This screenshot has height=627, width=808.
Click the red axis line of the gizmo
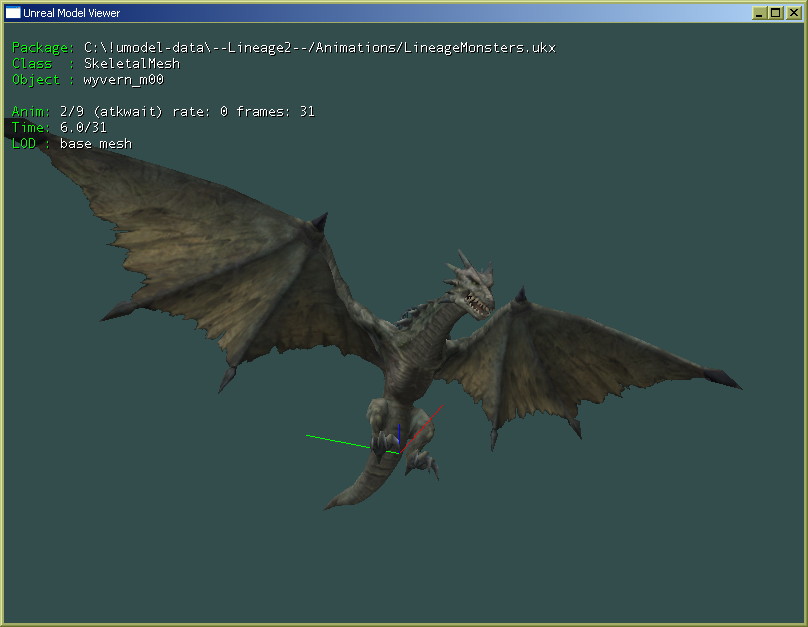point(423,428)
